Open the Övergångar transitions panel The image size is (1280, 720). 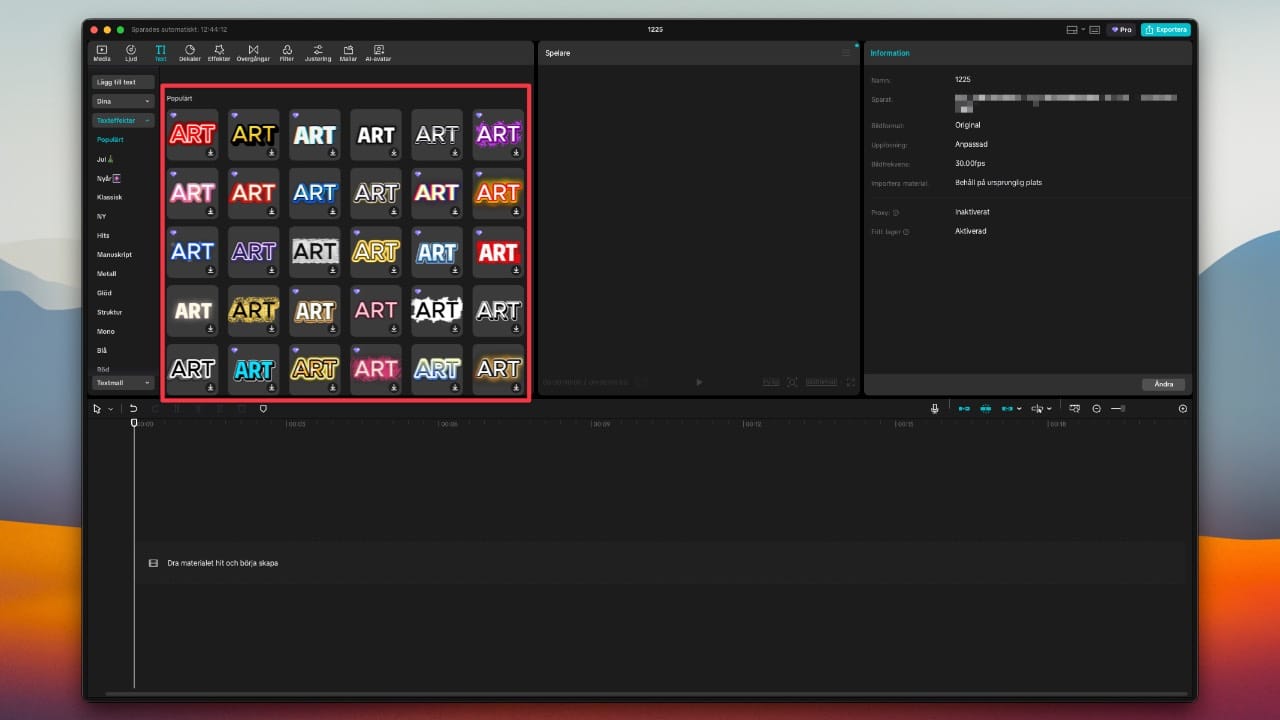click(253, 52)
